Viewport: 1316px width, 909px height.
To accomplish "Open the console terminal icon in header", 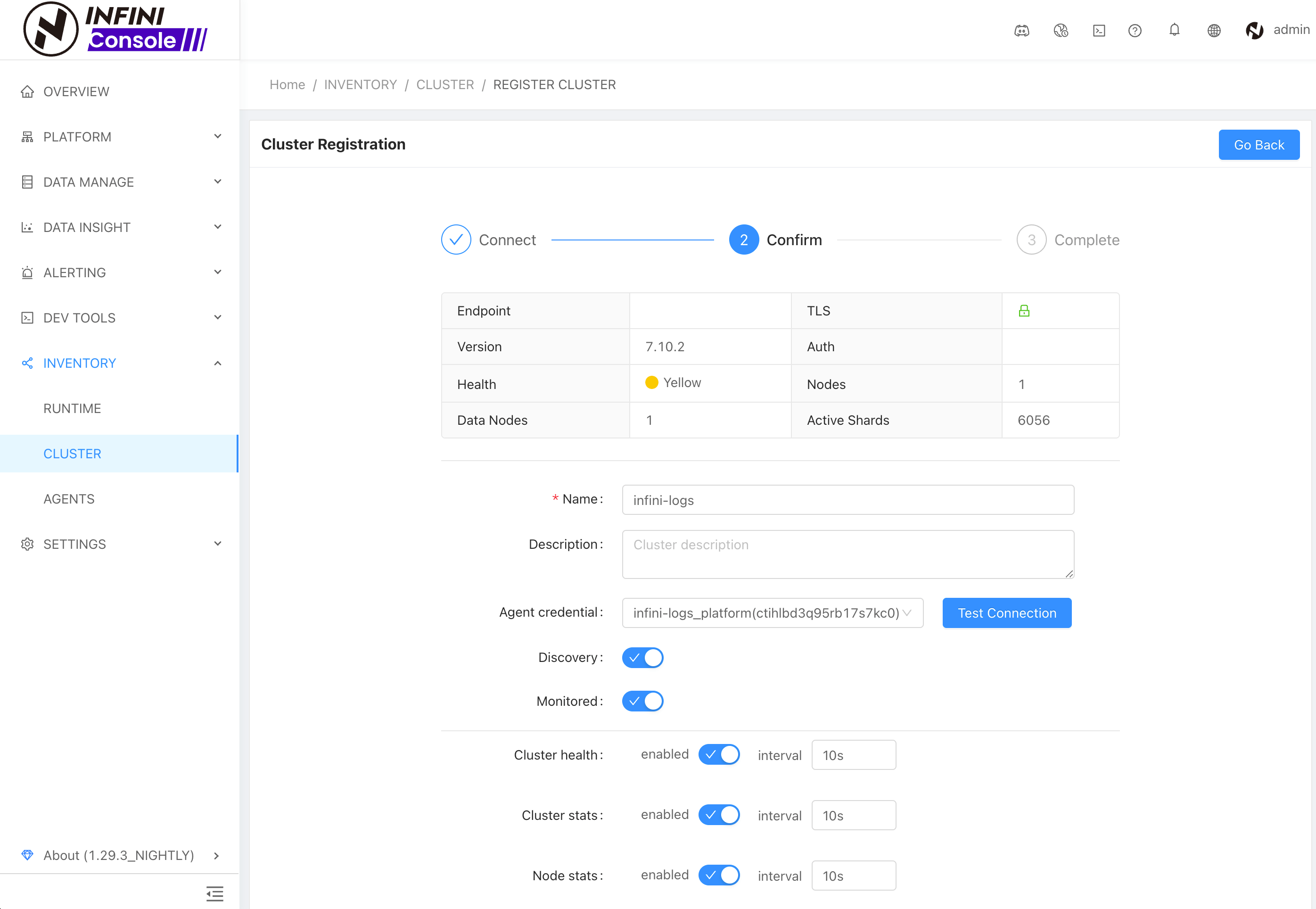I will pyautogui.click(x=1099, y=31).
